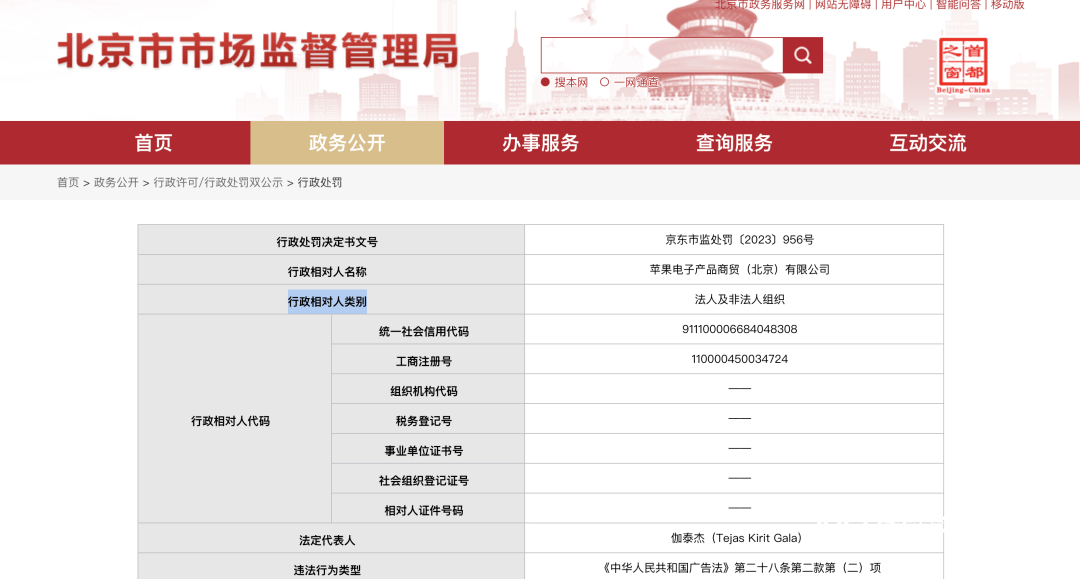The image size is (1080, 579).
Task: Click the name 伽泰杰（Tejas Kirit Gala）
Action: point(739,538)
